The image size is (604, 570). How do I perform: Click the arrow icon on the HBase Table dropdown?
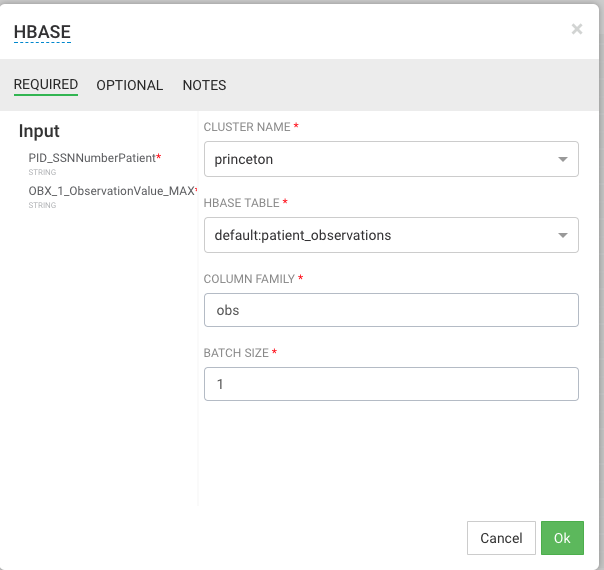coord(562,236)
